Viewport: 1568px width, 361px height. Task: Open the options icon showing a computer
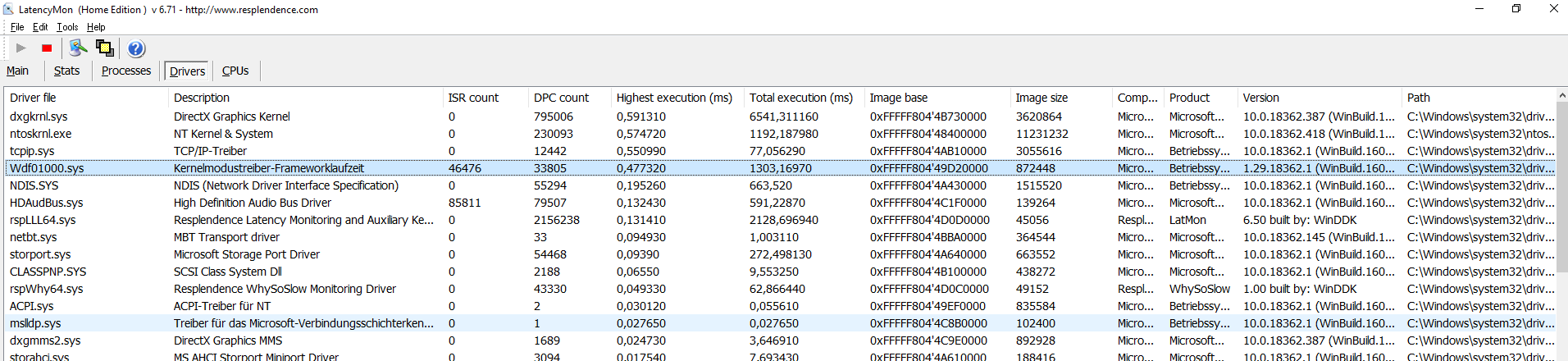(x=78, y=48)
